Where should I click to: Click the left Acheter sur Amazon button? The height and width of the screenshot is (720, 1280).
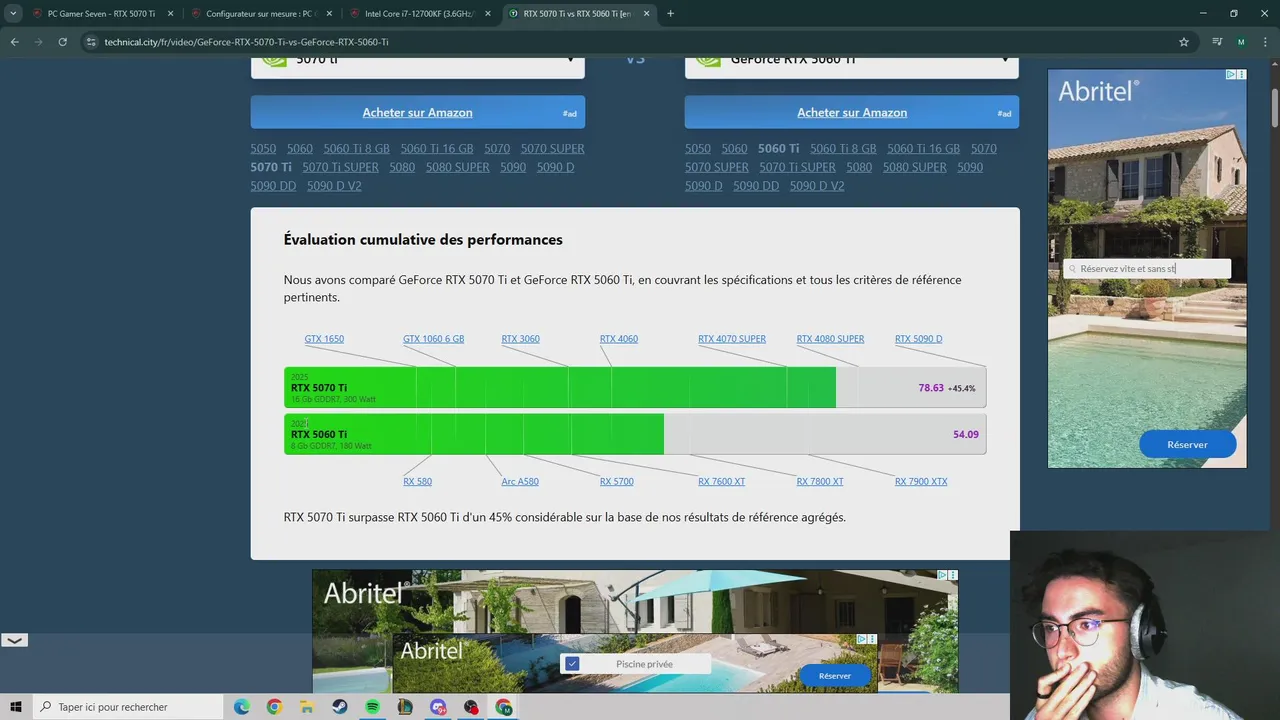[417, 112]
